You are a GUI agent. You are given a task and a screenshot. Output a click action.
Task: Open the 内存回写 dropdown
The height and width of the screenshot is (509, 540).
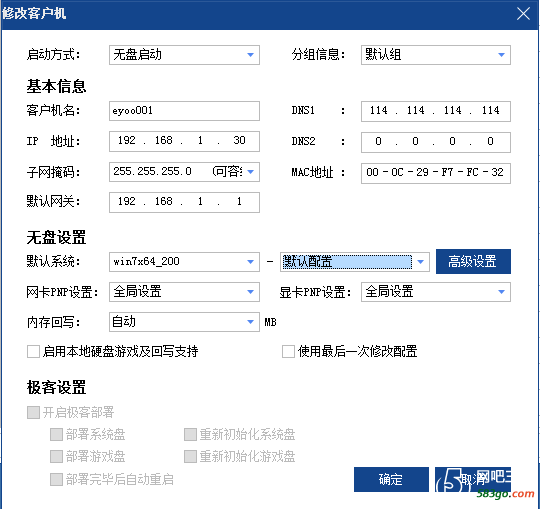184,322
